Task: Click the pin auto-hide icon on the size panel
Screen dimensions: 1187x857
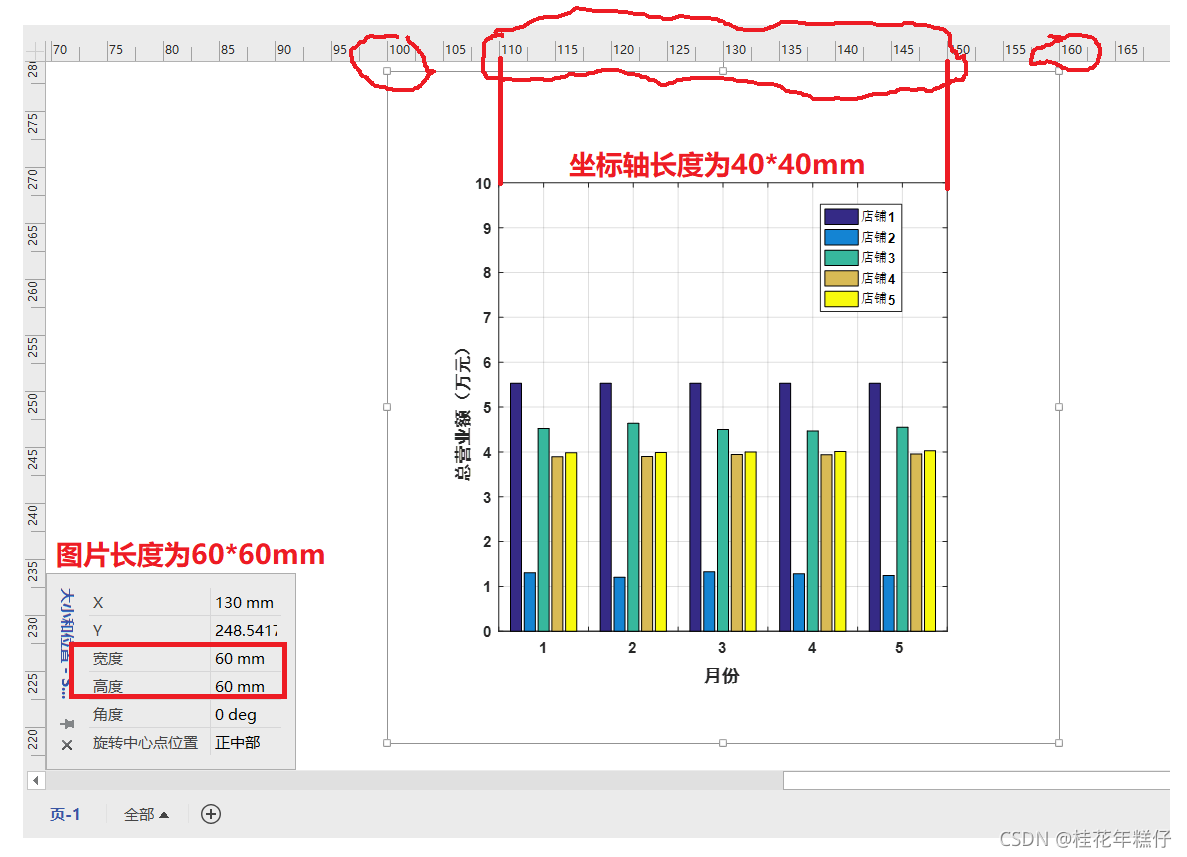Action: click(x=67, y=724)
